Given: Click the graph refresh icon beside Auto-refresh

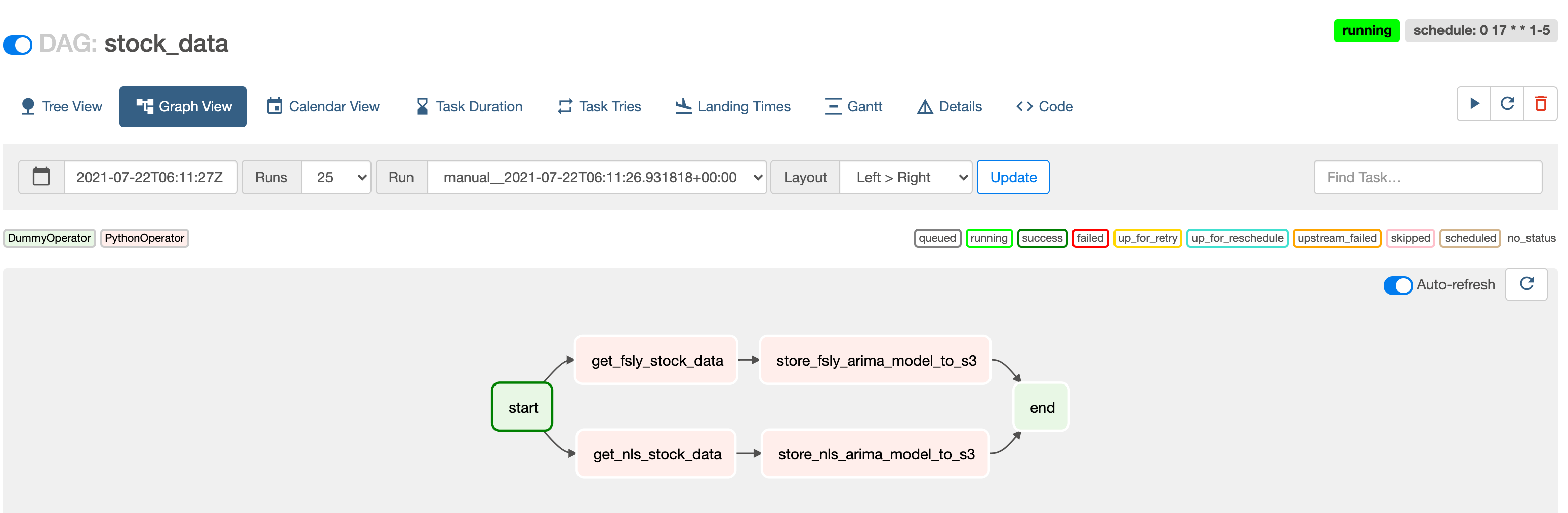Looking at the screenshot, I should pyautogui.click(x=1526, y=284).
